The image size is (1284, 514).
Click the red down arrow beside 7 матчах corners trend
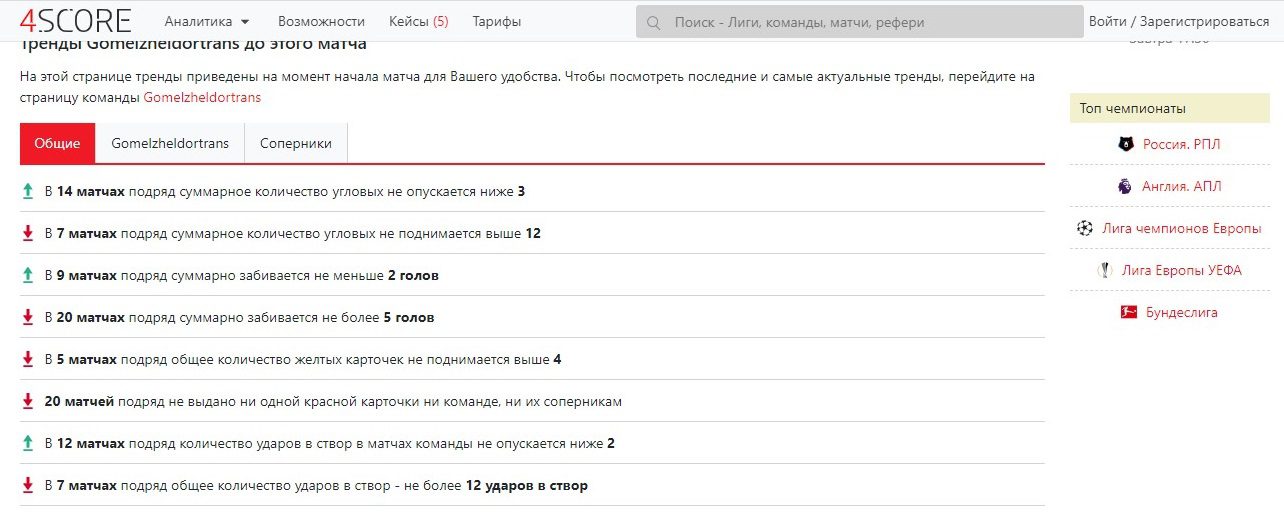tap(28, 233)
